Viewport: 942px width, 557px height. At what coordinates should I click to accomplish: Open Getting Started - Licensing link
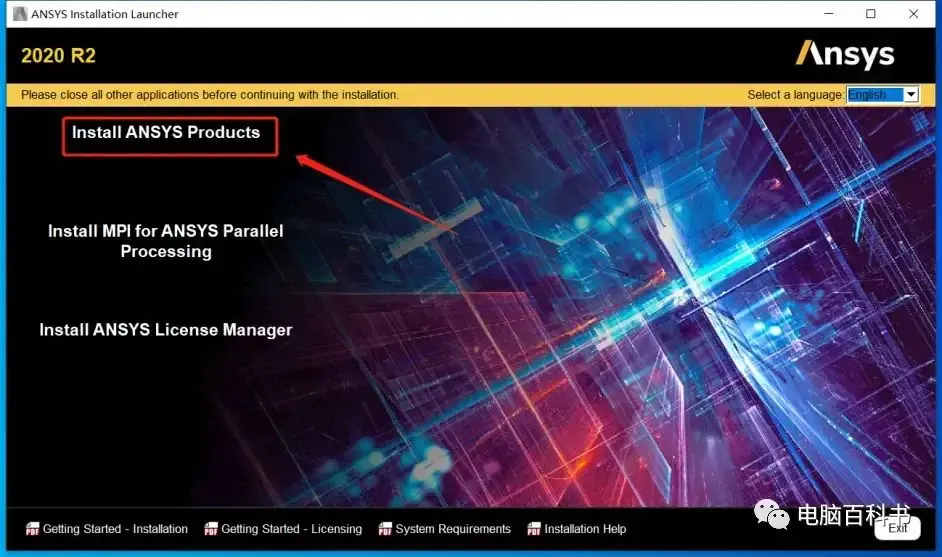click(291, 529)
